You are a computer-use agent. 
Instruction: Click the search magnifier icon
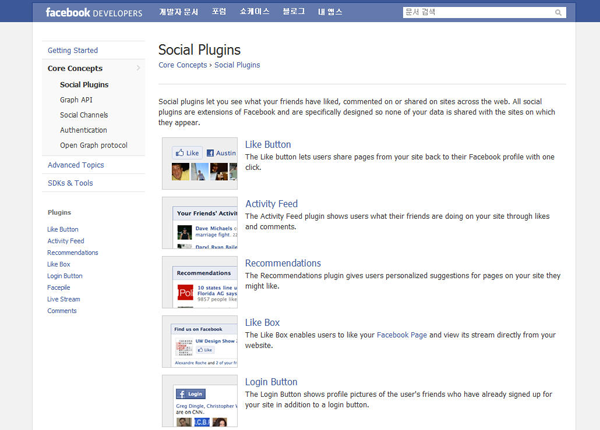558,13
